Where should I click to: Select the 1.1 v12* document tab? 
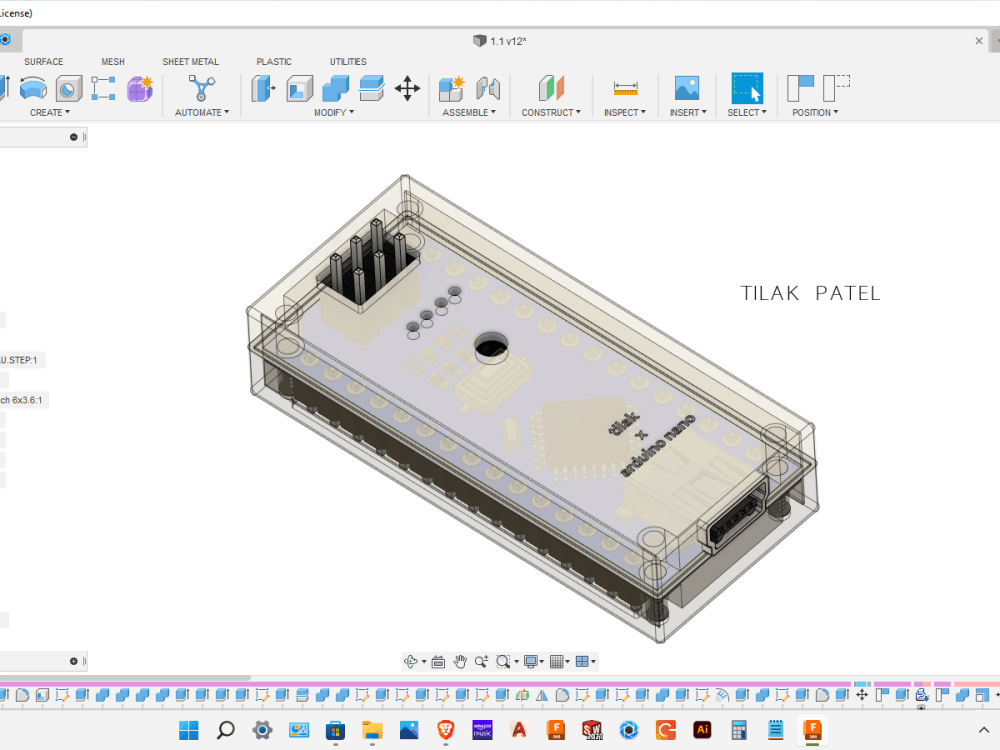coord(499,41)
